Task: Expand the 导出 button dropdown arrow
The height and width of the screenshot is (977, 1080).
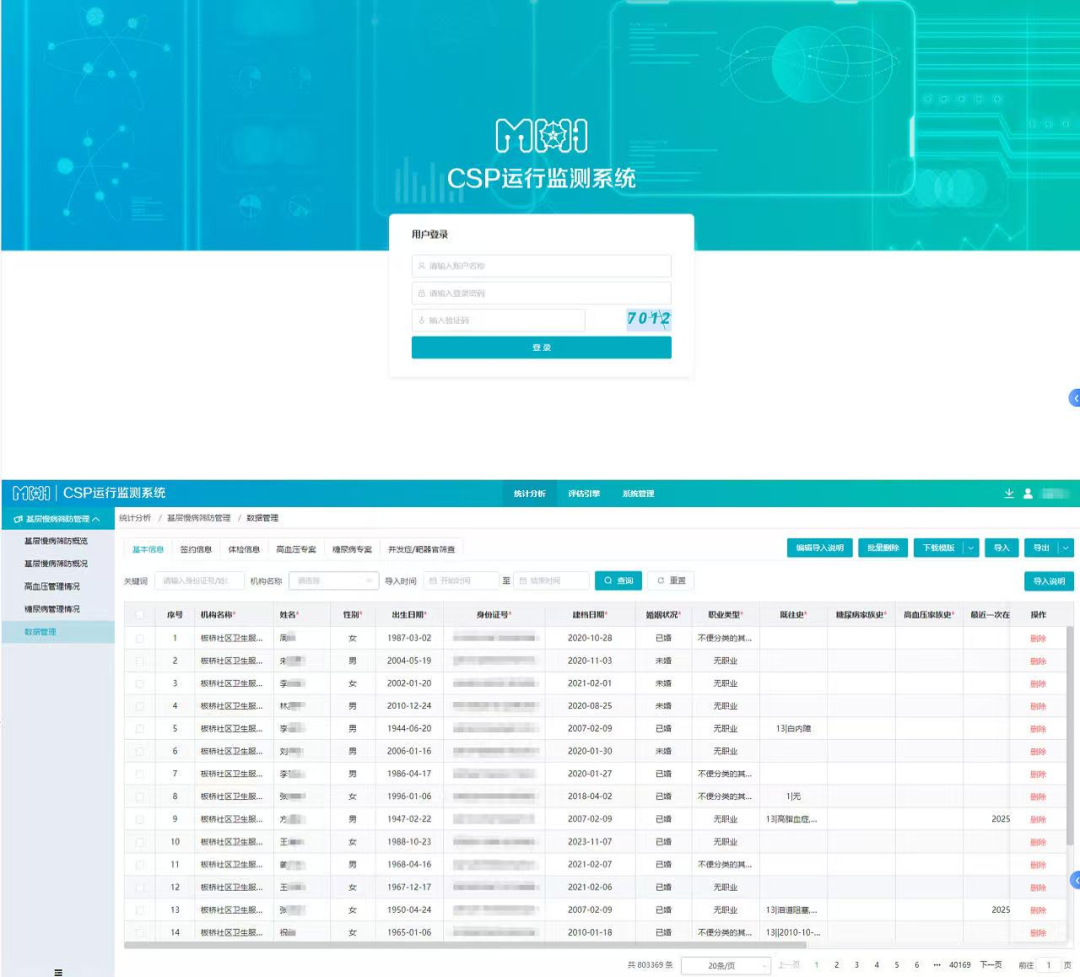Action: pos(1065,548)
